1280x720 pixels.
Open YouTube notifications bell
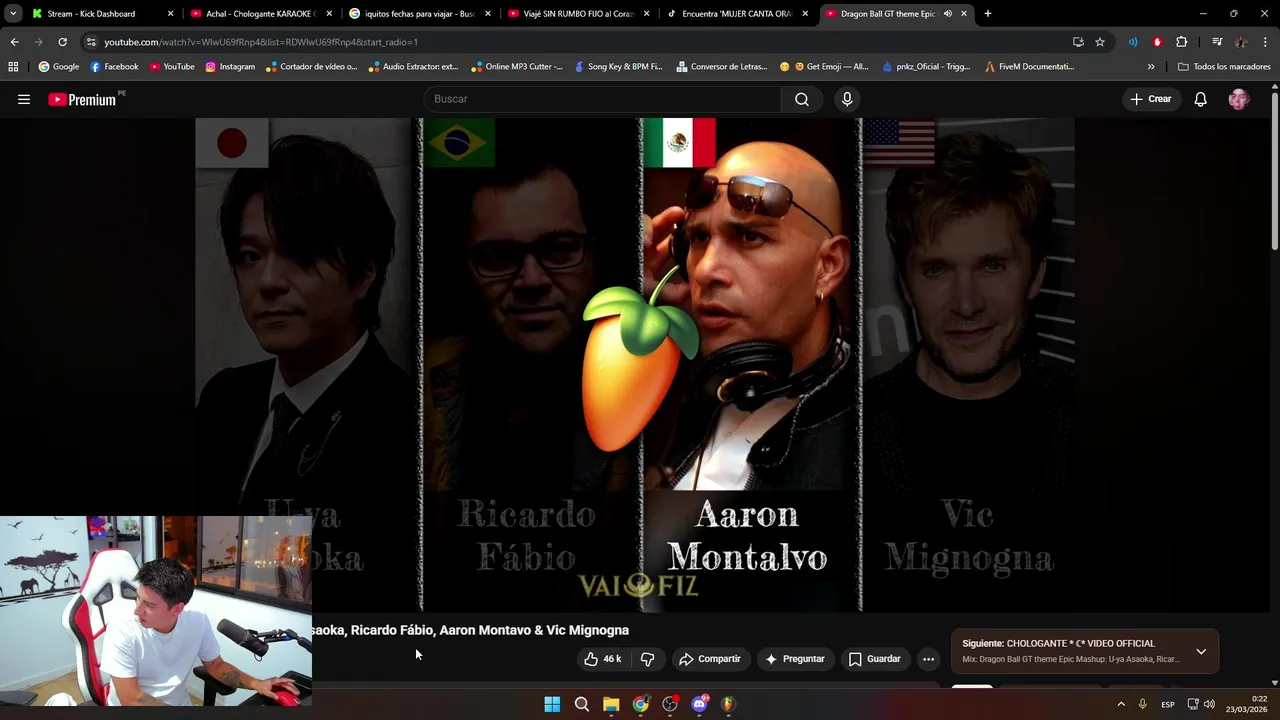(x=1201, y=99)
